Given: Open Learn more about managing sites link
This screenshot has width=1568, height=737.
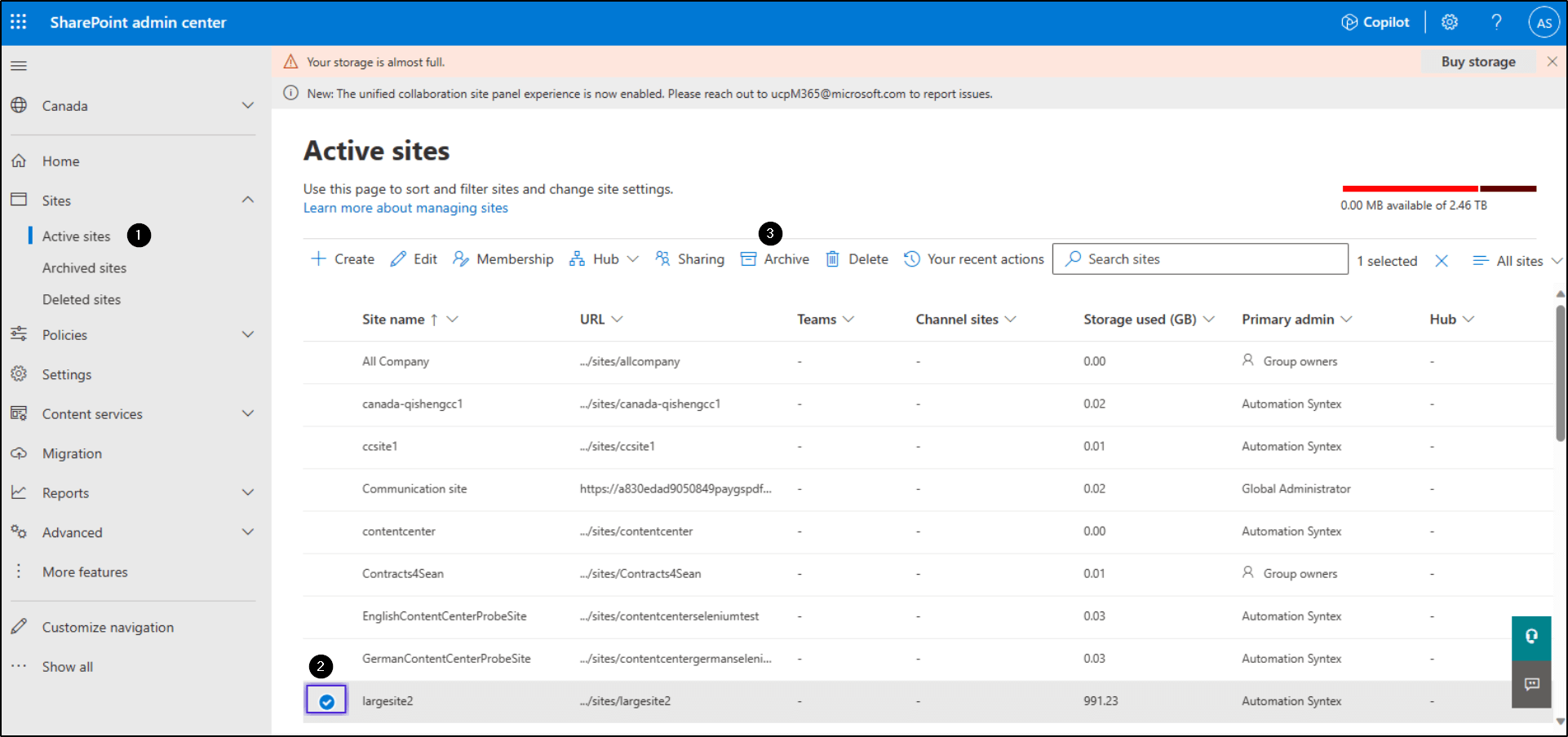Looking at the screenshot, I should 405,208.
